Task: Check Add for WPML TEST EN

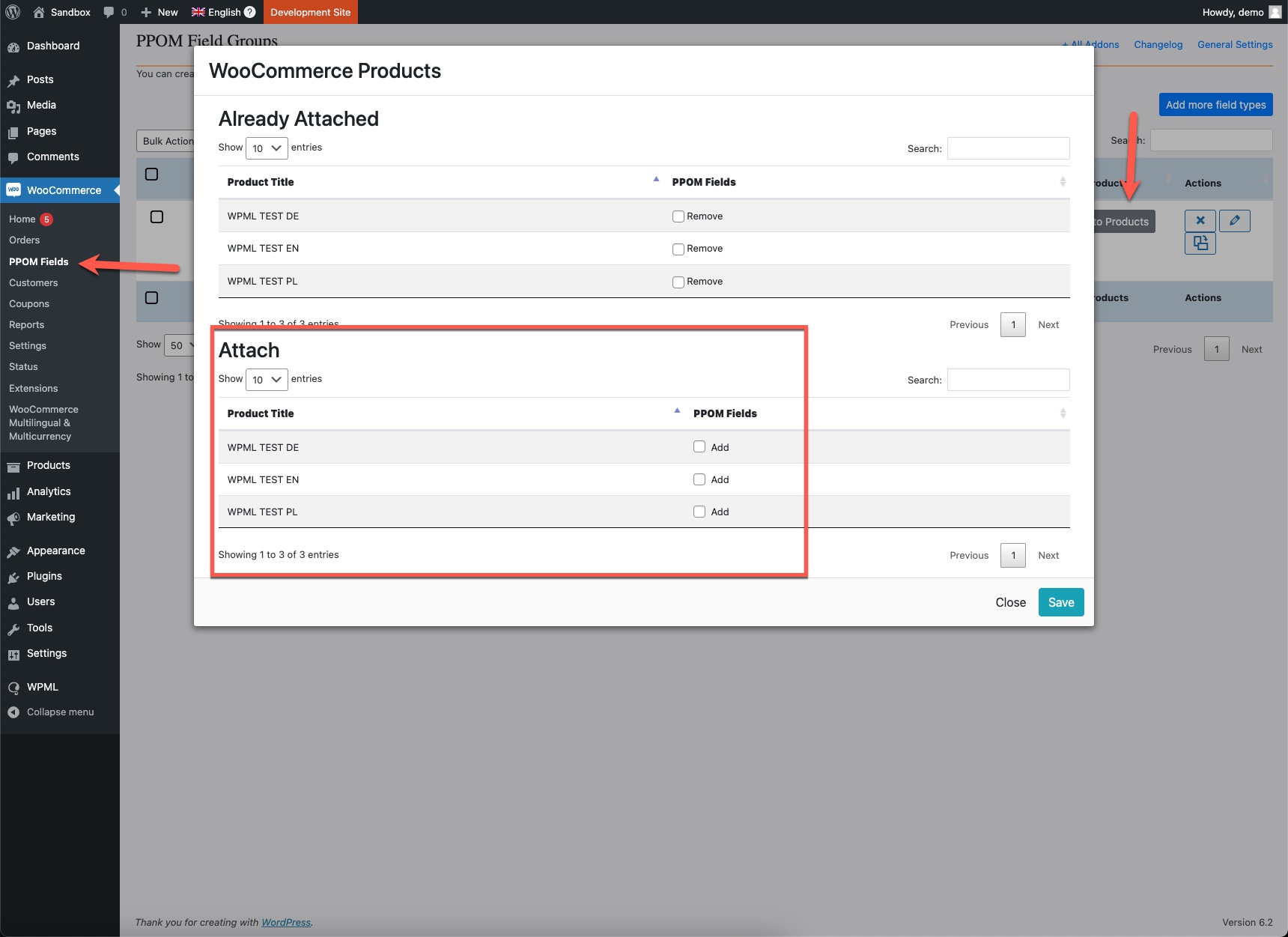Action: [x=699, y=479]
